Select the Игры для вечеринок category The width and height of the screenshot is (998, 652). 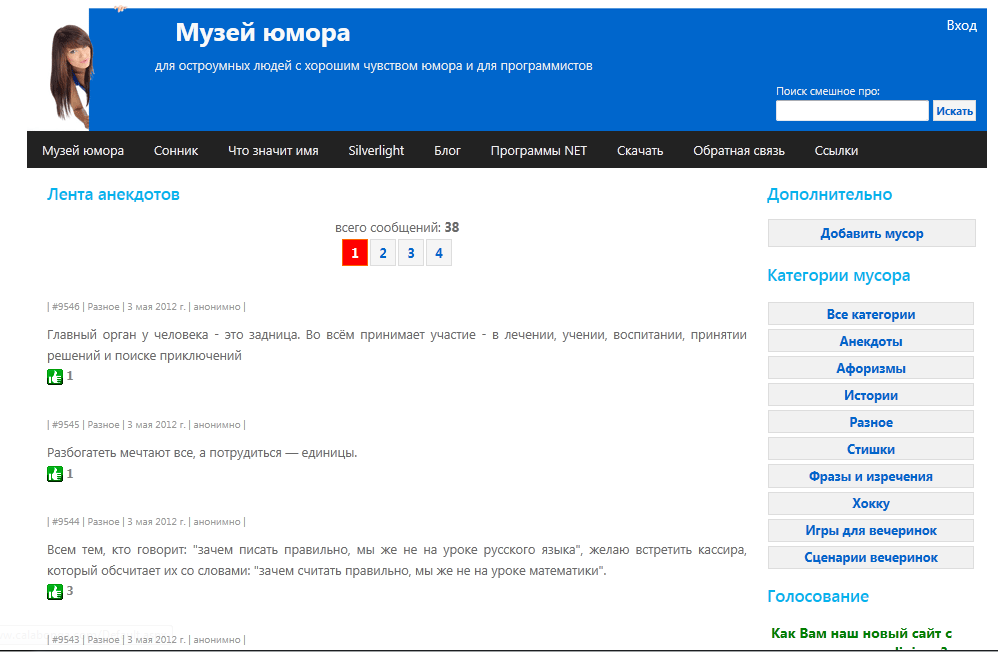(871, 530)
